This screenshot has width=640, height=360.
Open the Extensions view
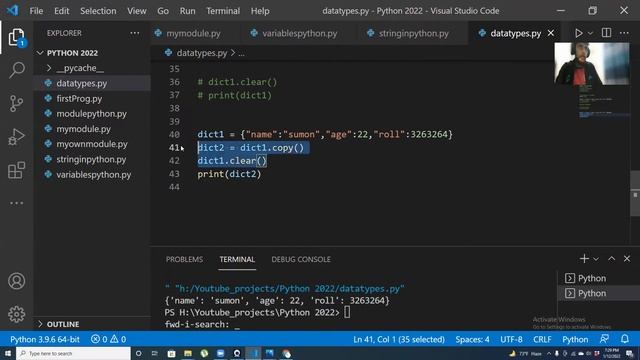point(16,170)
